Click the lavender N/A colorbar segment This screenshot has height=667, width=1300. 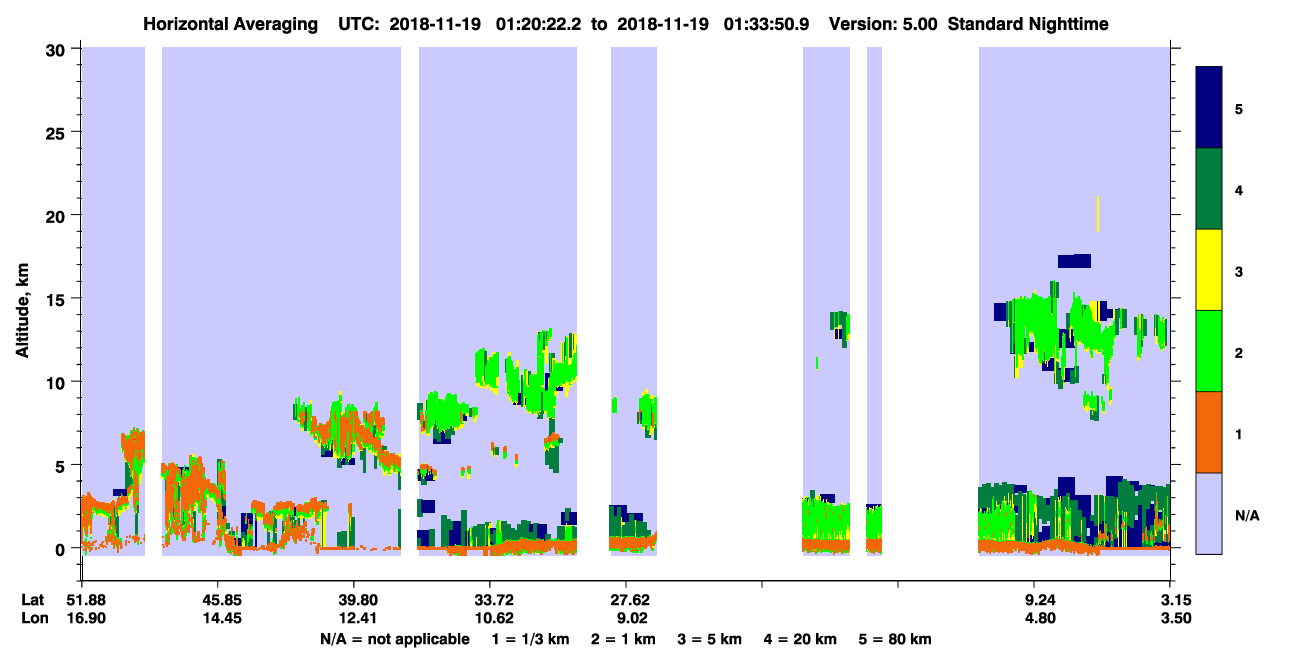[1209, 513]
